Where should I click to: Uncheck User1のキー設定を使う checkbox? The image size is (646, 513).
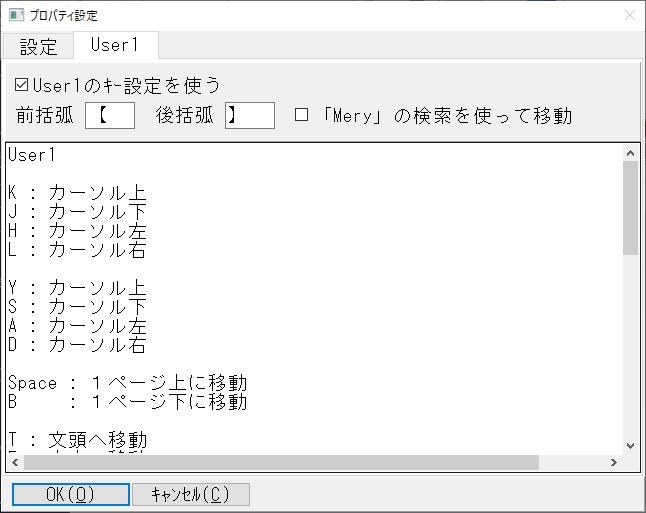tap(22, 86)
